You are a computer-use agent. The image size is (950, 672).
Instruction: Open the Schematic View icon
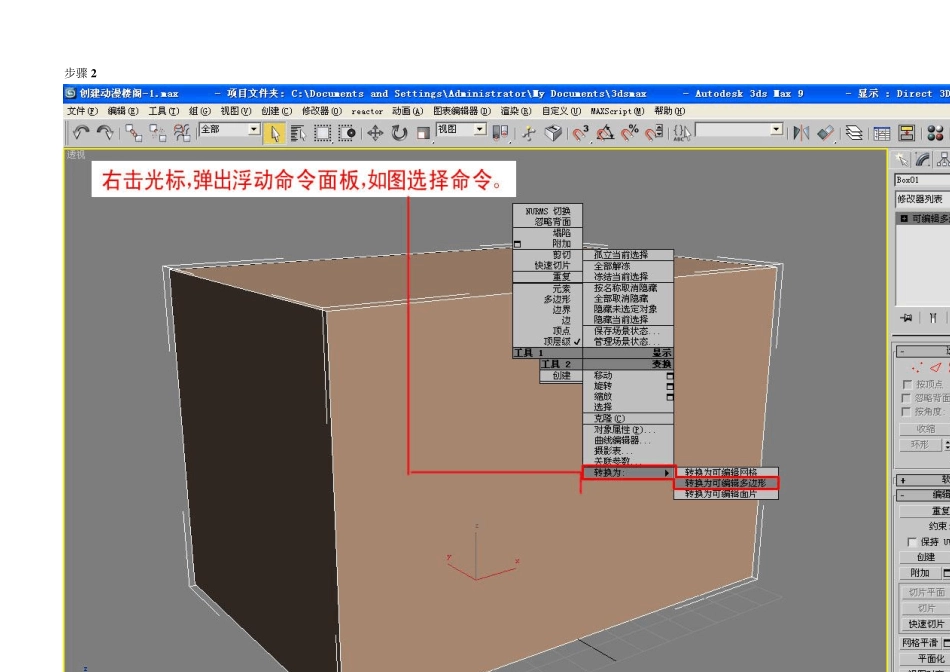point(906,133)
